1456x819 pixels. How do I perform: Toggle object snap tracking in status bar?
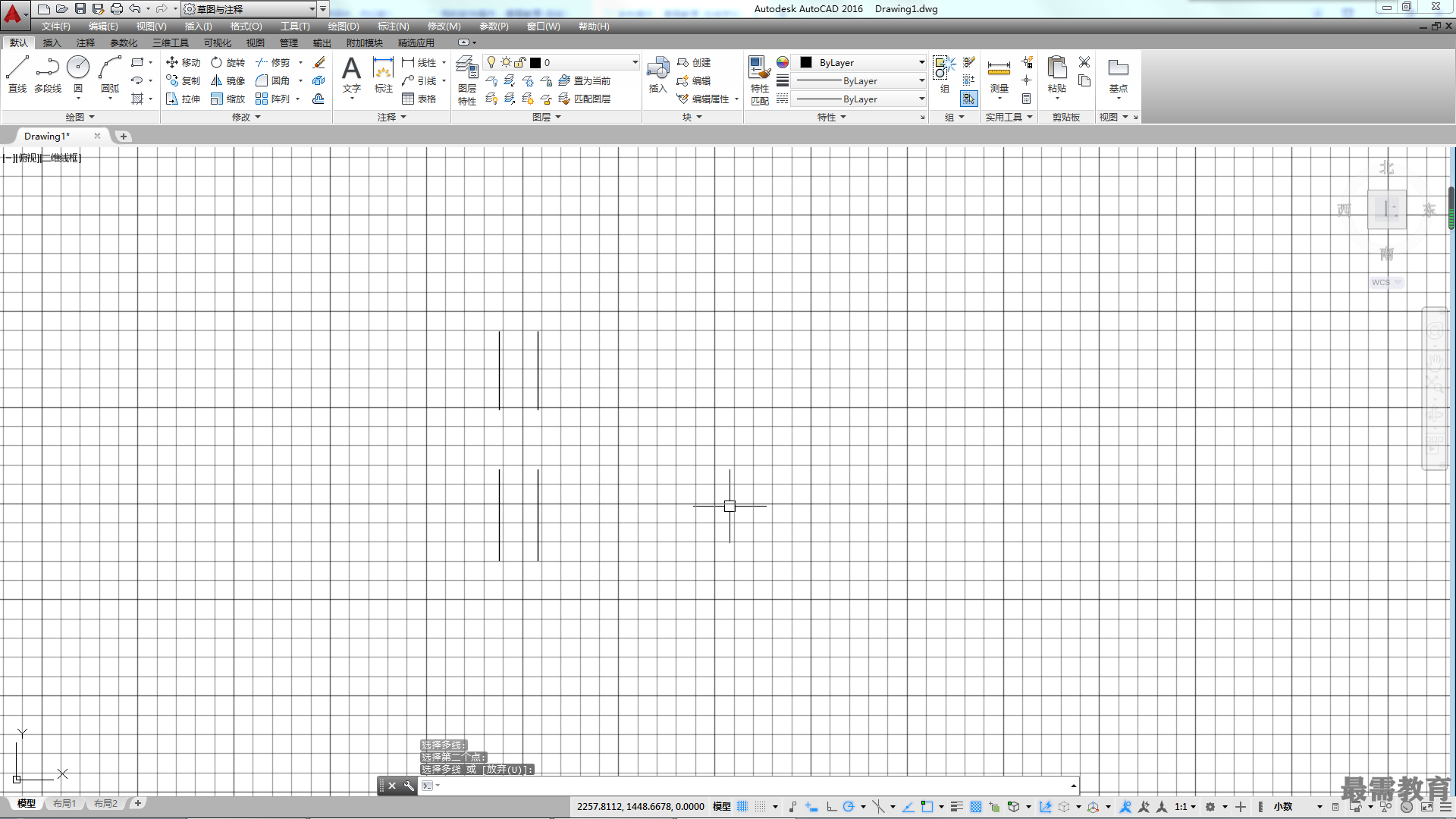(908, 806)
